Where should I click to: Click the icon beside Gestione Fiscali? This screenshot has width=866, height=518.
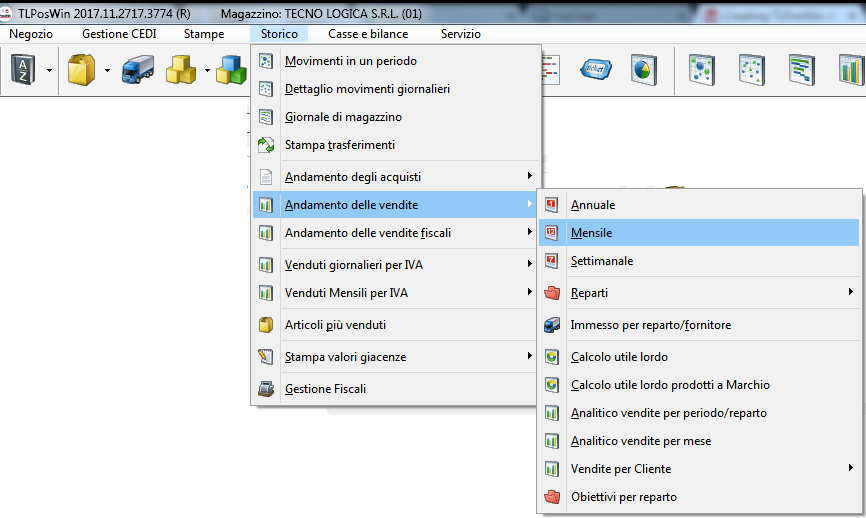coord(266,388)
